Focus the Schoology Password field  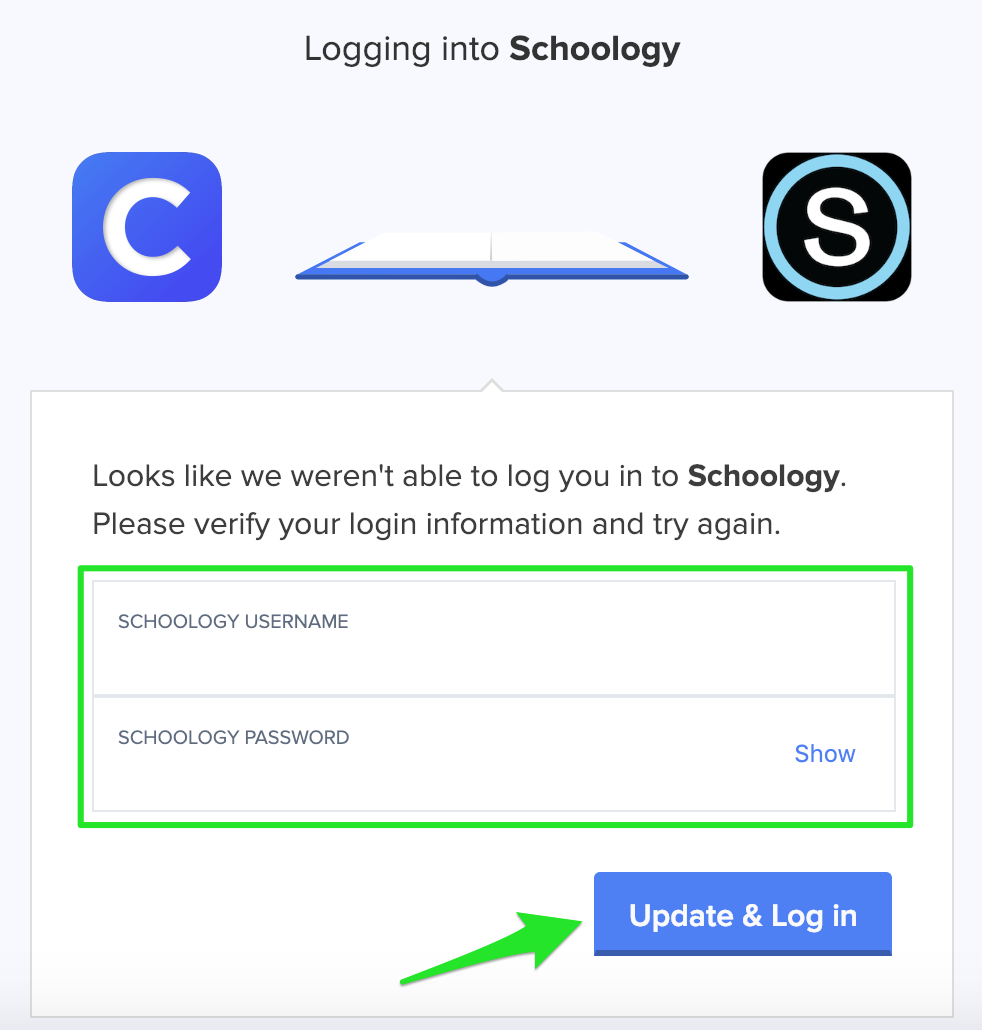(494, 754)
